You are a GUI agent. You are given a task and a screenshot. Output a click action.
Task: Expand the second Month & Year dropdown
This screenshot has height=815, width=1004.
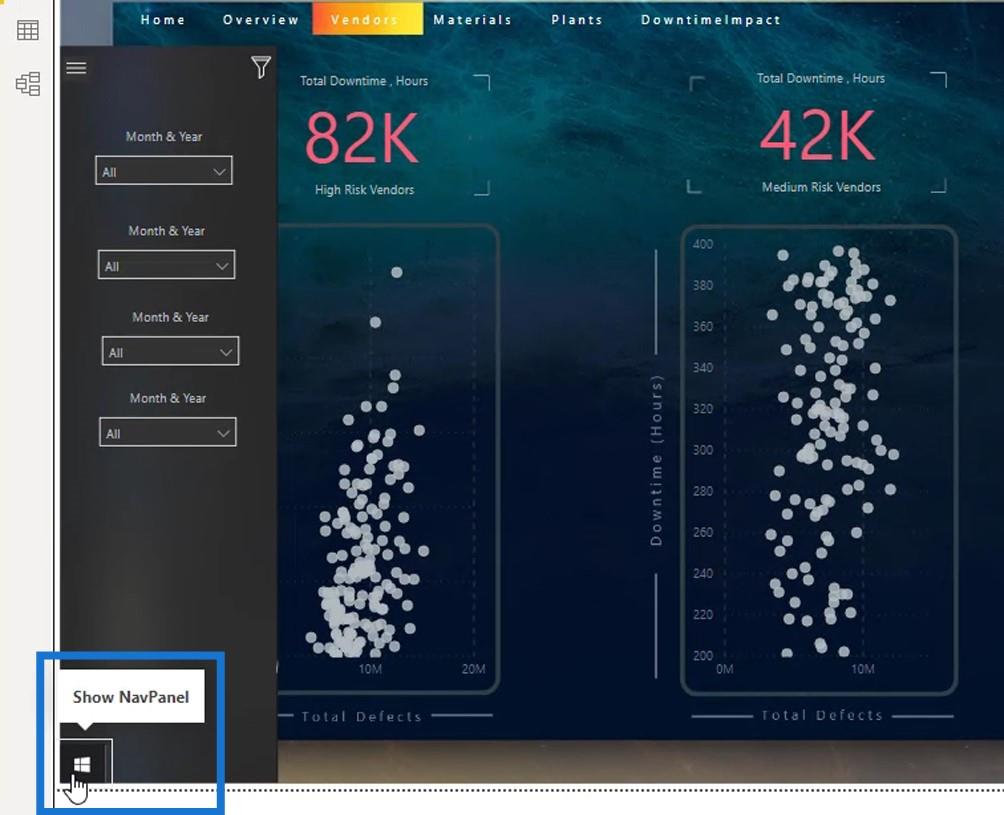point(166,265)
